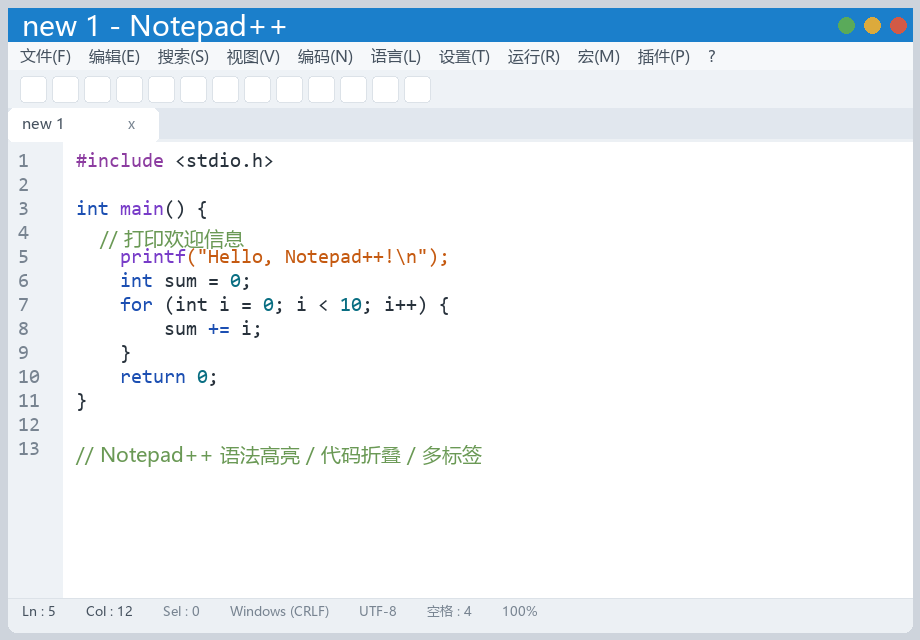
Task: Click the 'new 1 - Notepad++' window title
Action: click(154, 26)
